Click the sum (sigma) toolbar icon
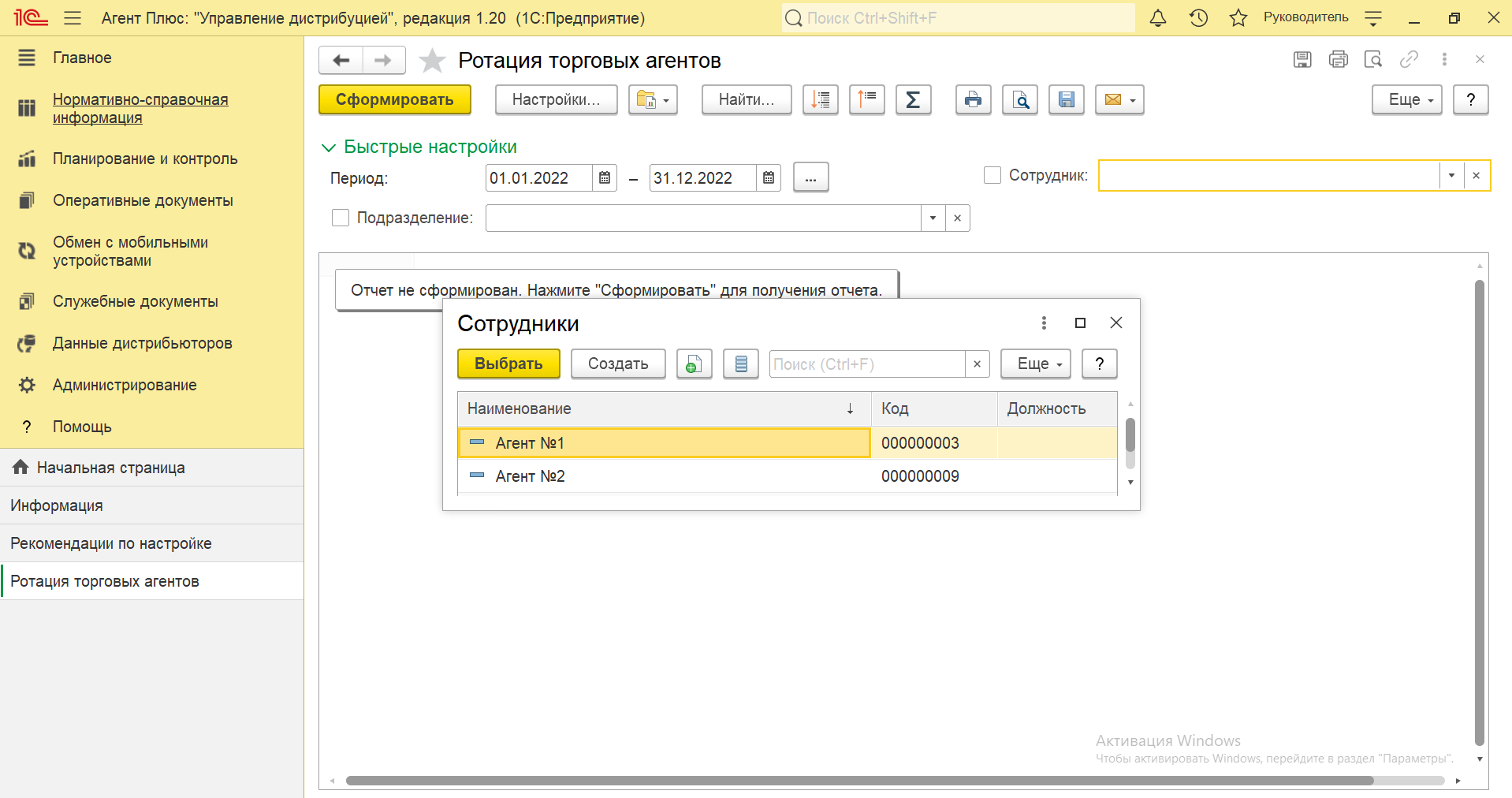Screen dimensions: 1512x798 [914, 99]
